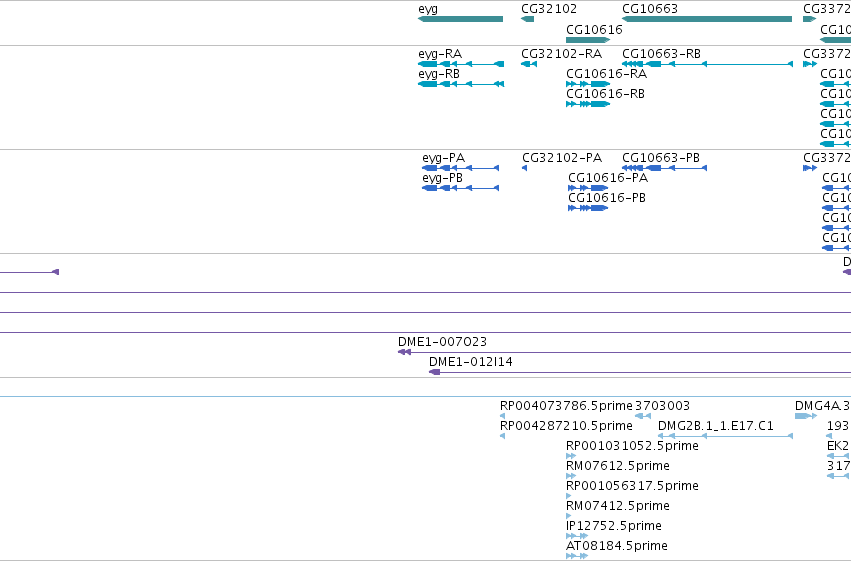The image size is (851, 561).
Task: Click CG10616-PA protein feature
Action: click(x=588, y=188)
